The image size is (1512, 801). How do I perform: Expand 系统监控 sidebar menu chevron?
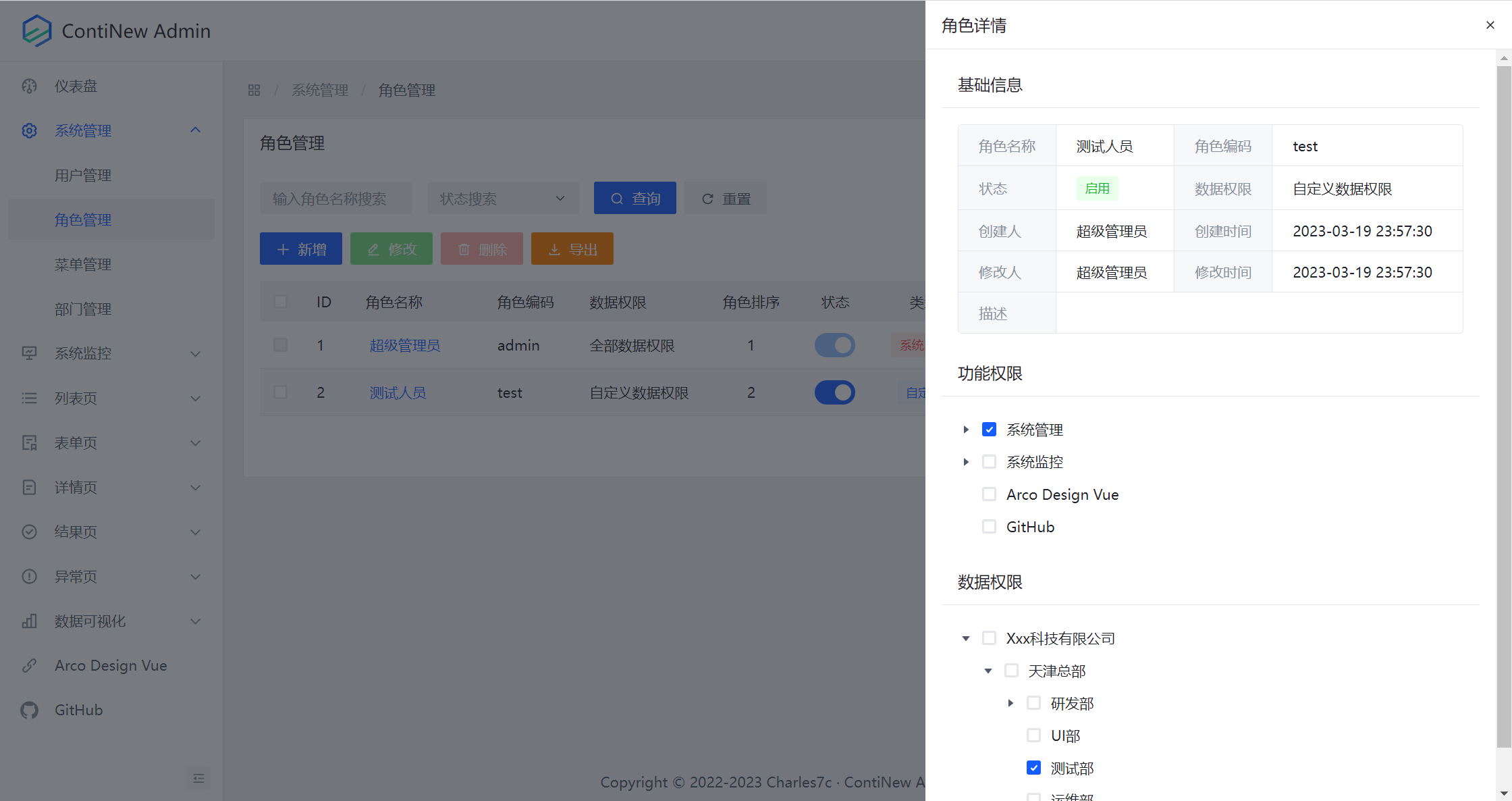click(x=196, y=353)
